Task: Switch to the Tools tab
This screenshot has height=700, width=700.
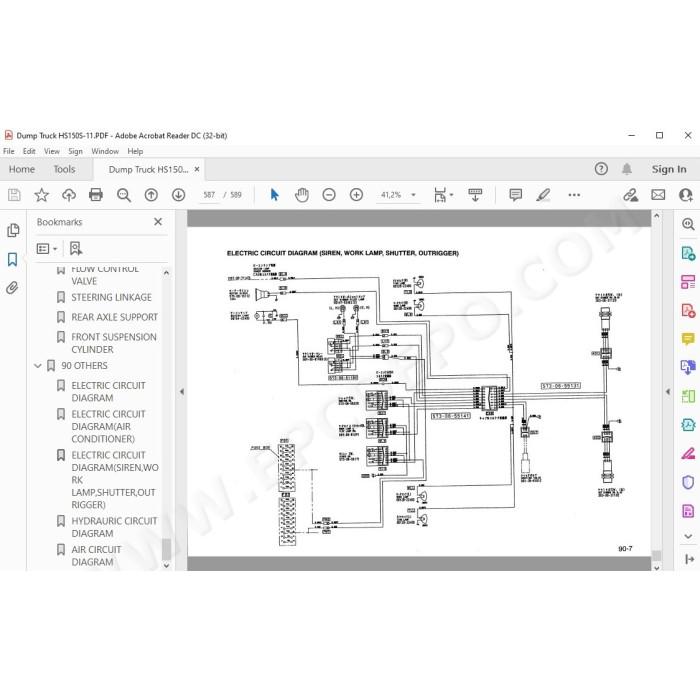Action: point(64,169)
